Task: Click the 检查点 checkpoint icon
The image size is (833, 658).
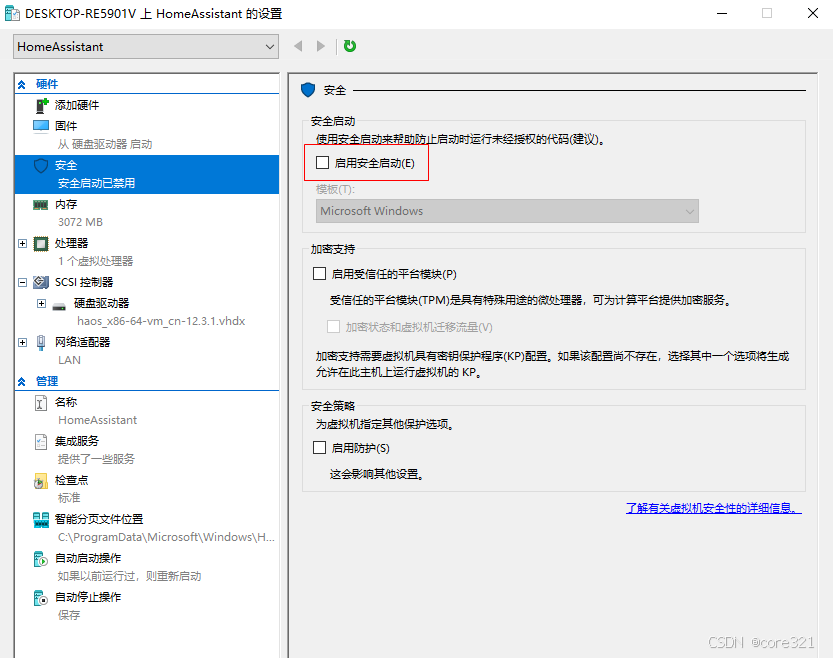Action: [41, 481]
